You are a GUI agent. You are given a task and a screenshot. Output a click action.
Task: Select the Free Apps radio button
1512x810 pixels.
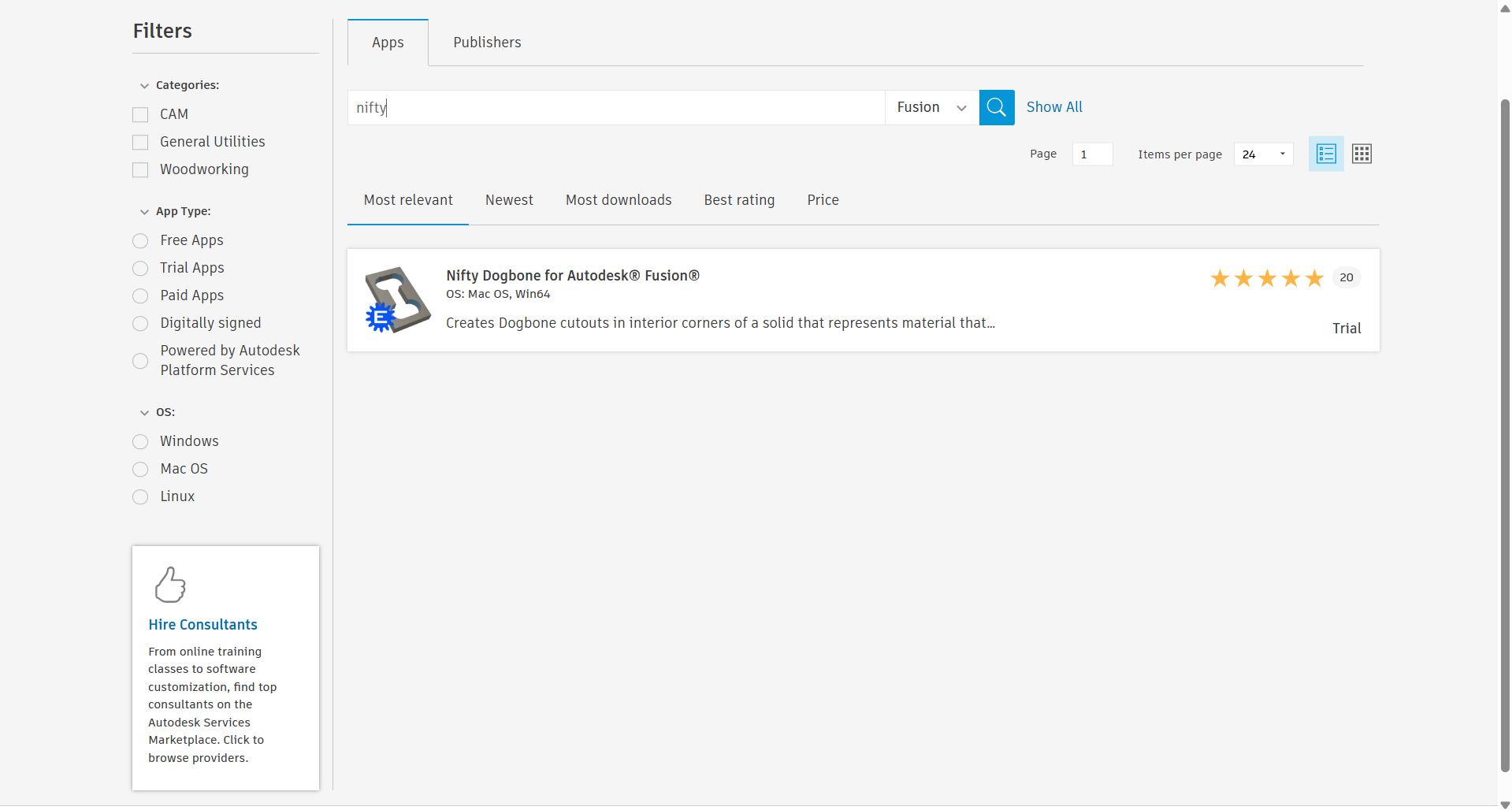tap(140, 240)
